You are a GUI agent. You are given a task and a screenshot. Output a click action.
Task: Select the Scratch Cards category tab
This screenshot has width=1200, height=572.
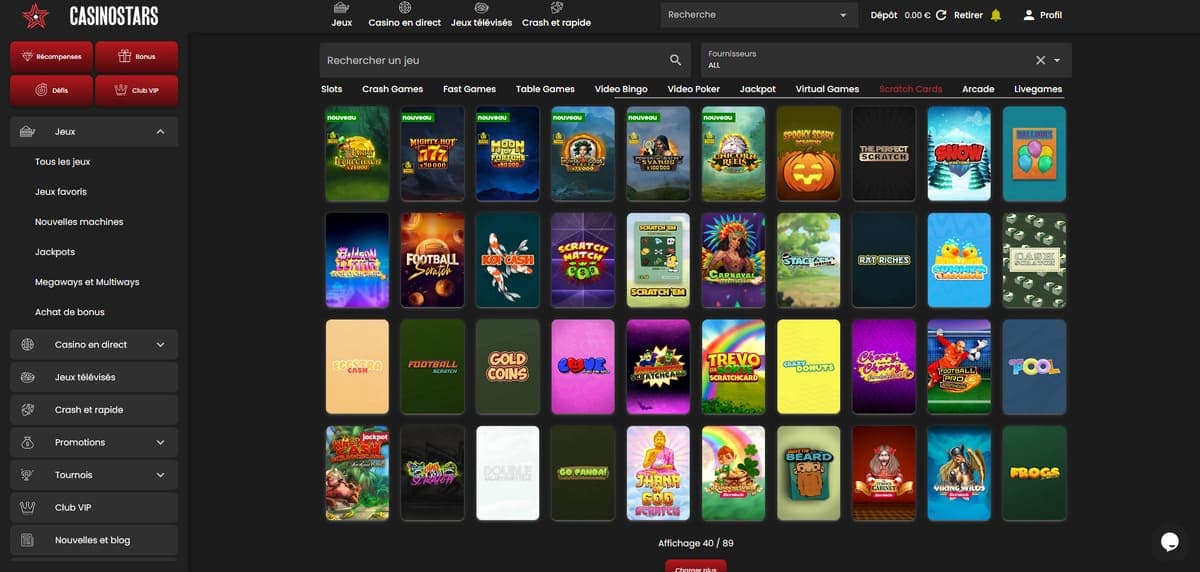[910, 89]
